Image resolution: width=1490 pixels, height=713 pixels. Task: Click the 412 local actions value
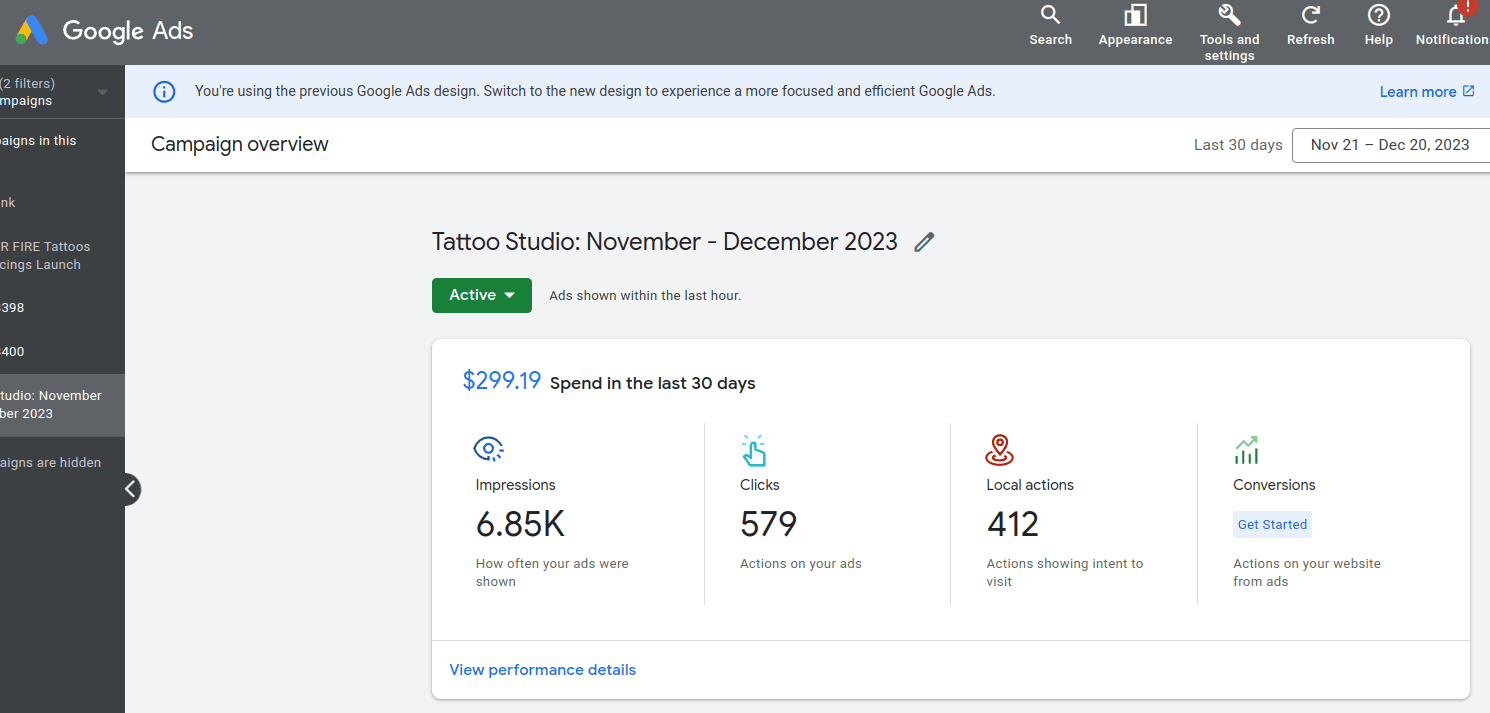[x=1013, y=524]
